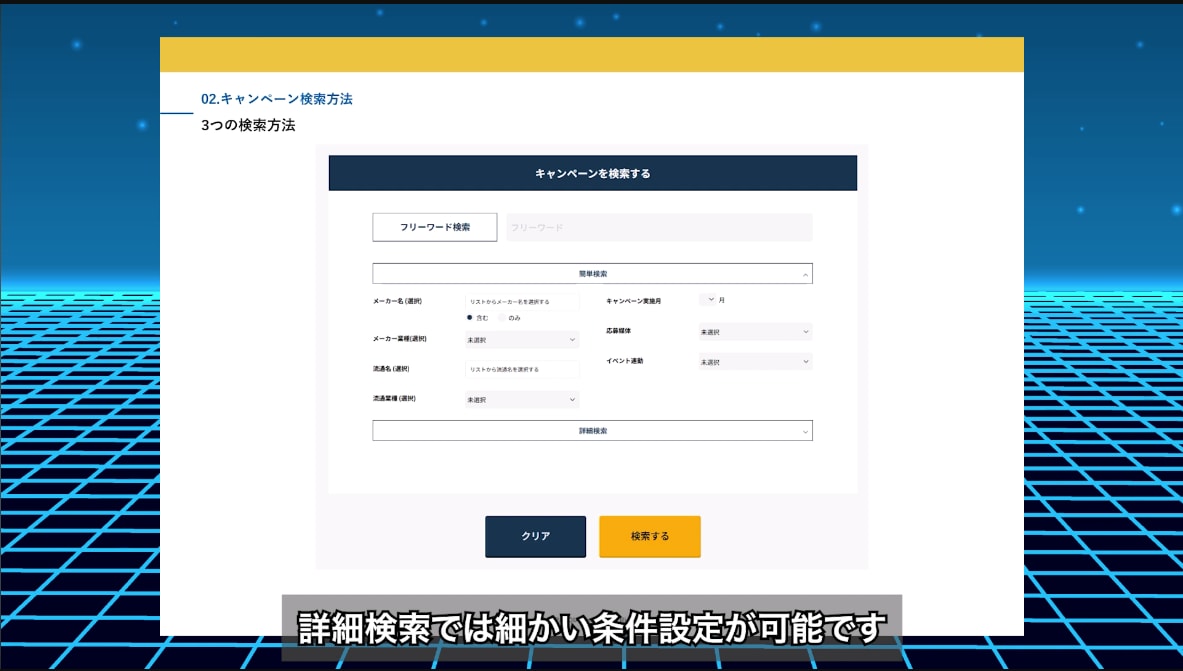Screen dimensions: 1183x671
Task: Click the フリーワード検索 button
Action: point(435,227)
